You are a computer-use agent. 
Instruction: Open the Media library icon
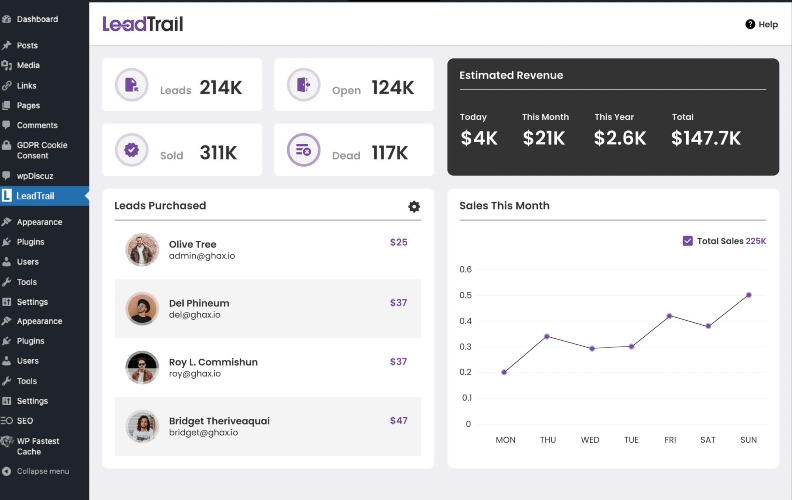[x=6, y=65]
